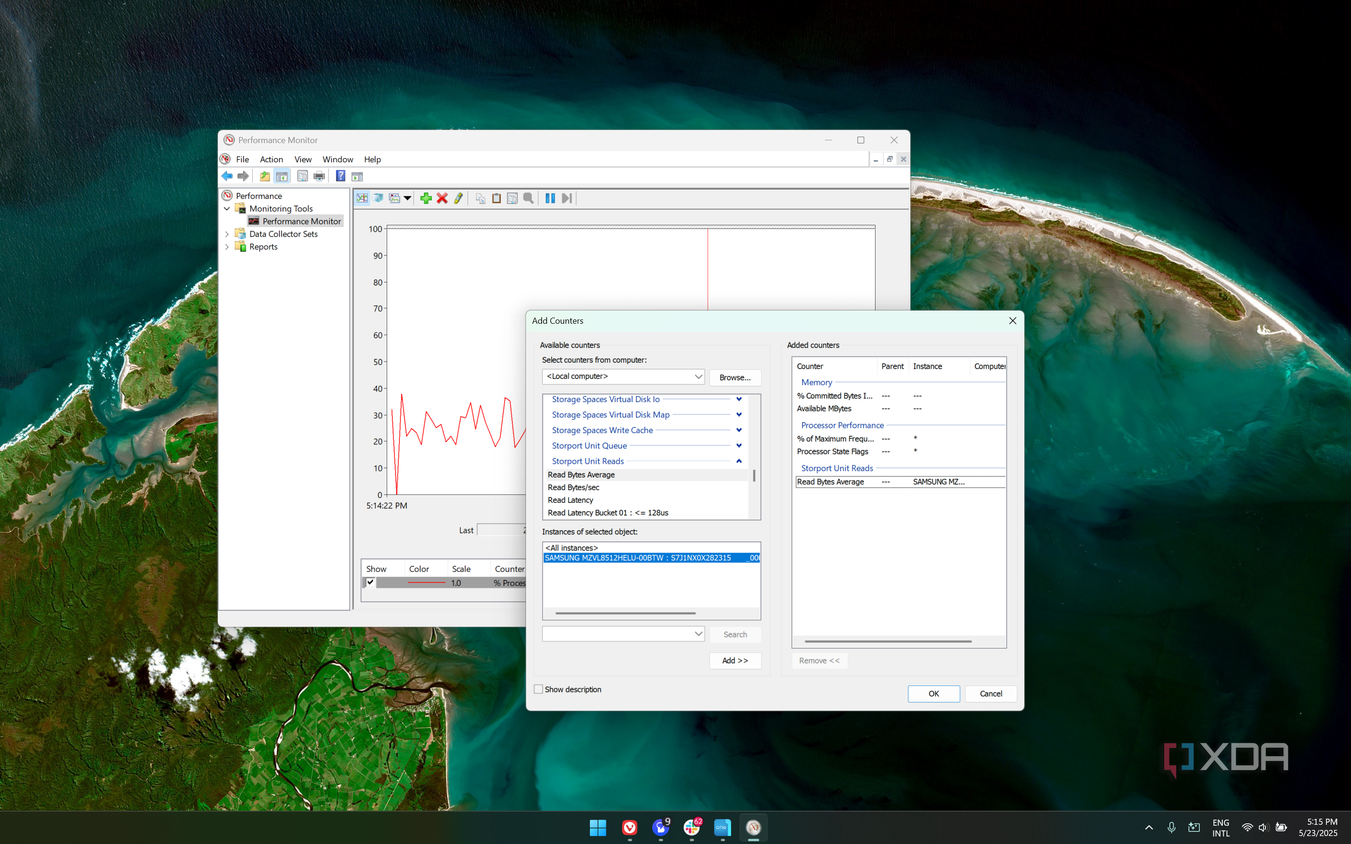Click the printer icon in the main toolbar
This screenshot has width=1351, height=844.
319,176
